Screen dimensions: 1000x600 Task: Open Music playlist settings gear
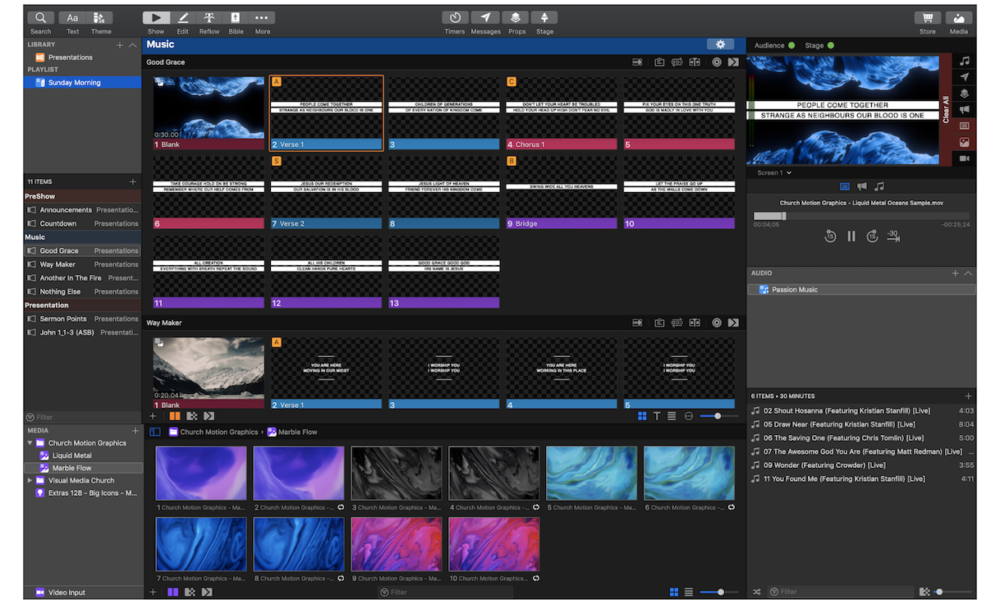720,45
